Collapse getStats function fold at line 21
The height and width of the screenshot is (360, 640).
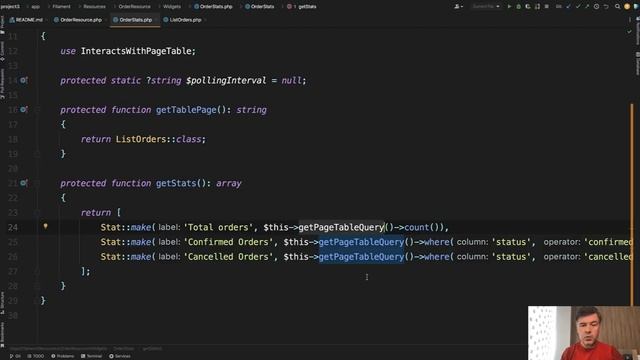[x=37, y=183]
